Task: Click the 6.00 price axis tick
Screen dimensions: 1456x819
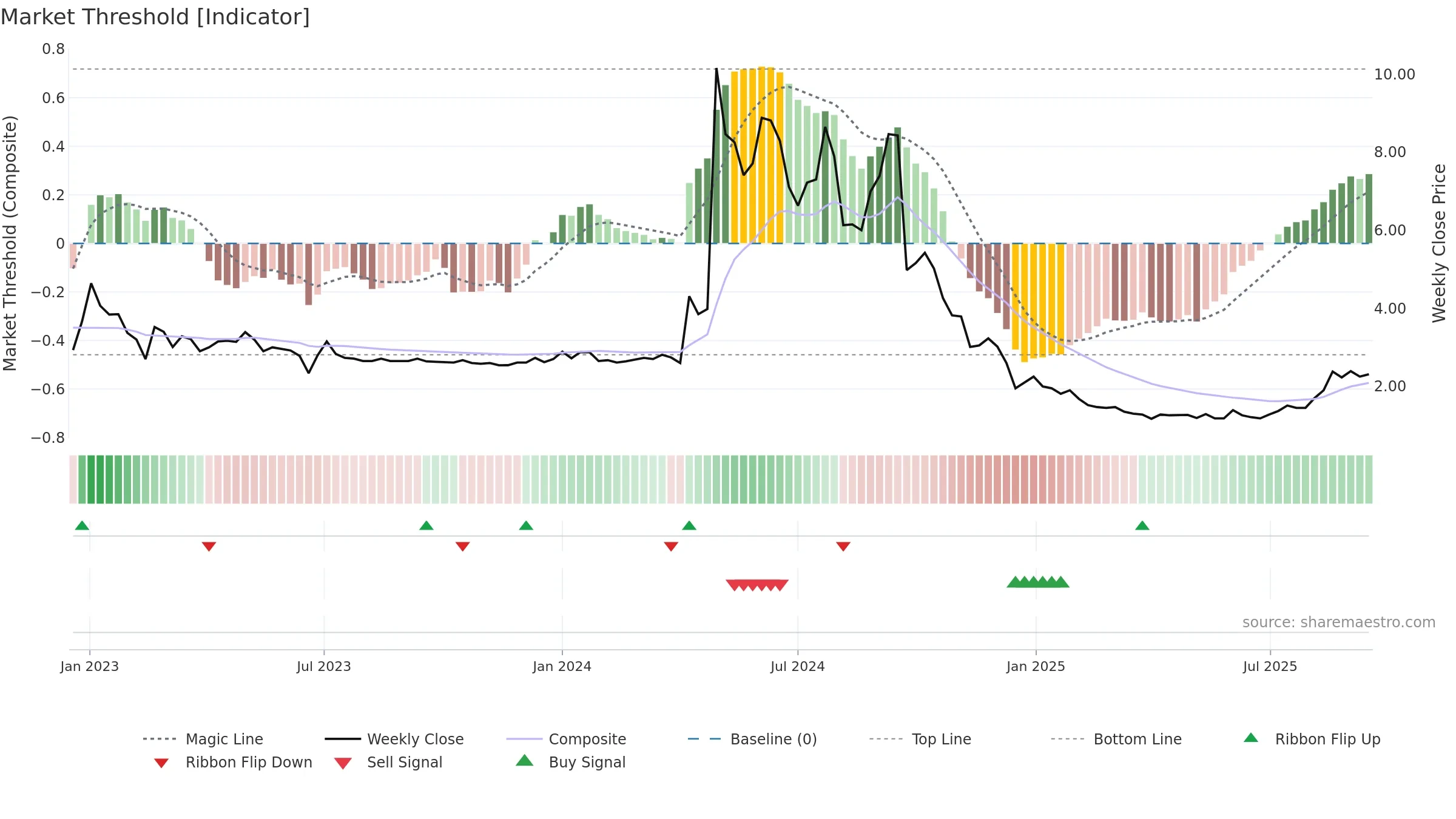Action: click(1390, 230)
